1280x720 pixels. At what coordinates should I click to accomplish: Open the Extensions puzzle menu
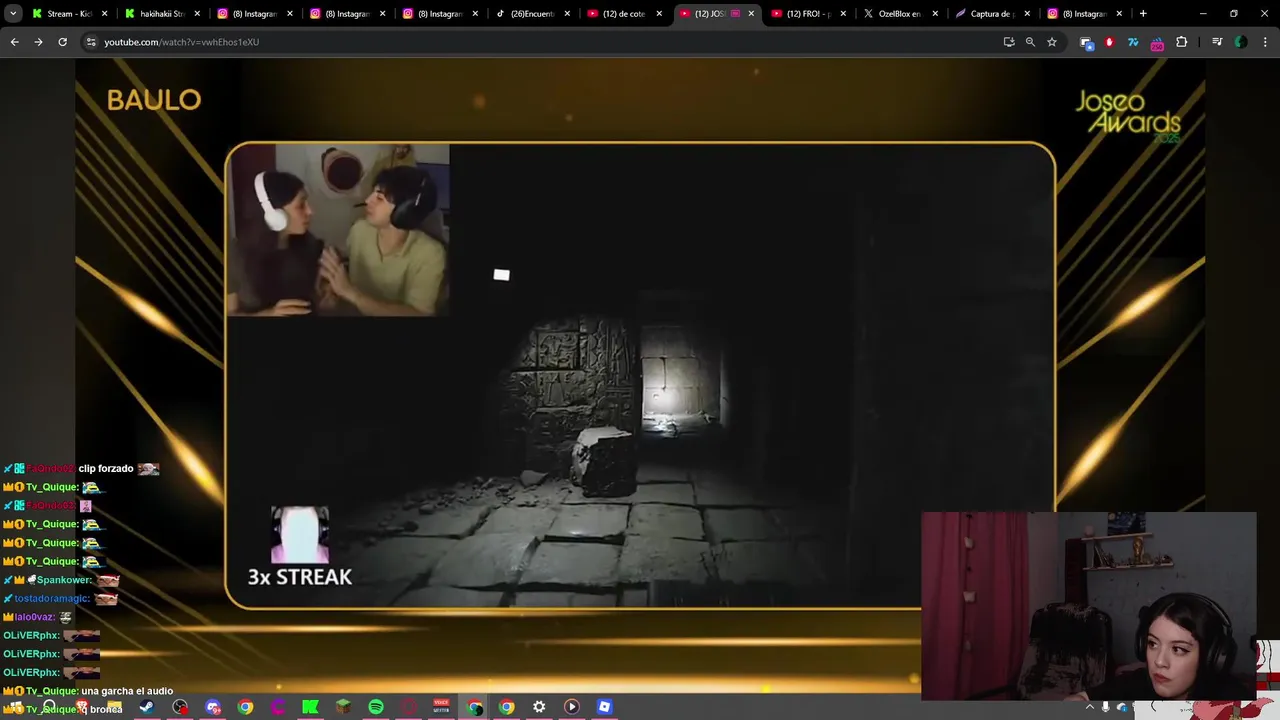click(x=1182, y=42)
